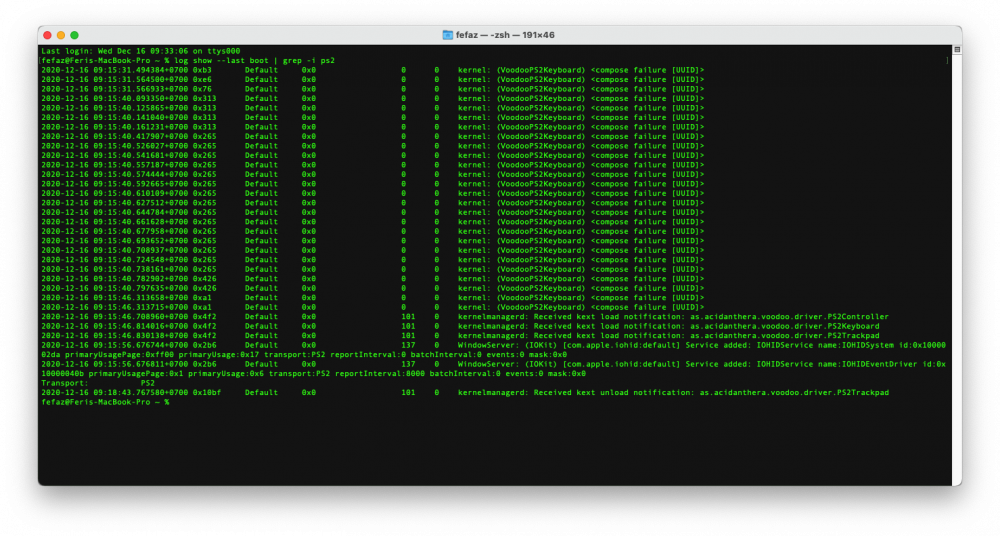Click timestamp '09:15:46.313658+0700'
Image resolution: width=1000 pixels, height=536 pixels.
[141, 298]
